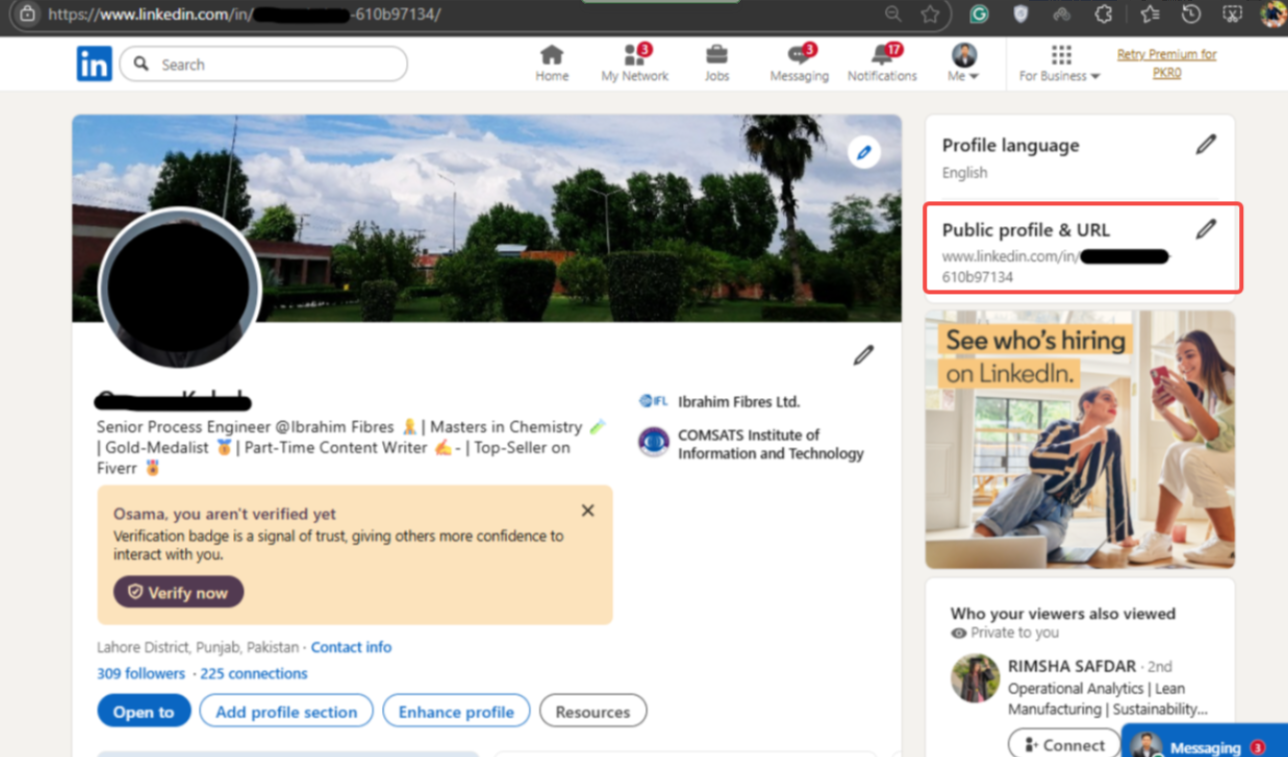The height and width of the screenshot is (757, 1288).
Task: Open the Retry Premium for PKR0 link
Action: (1166, 62)
